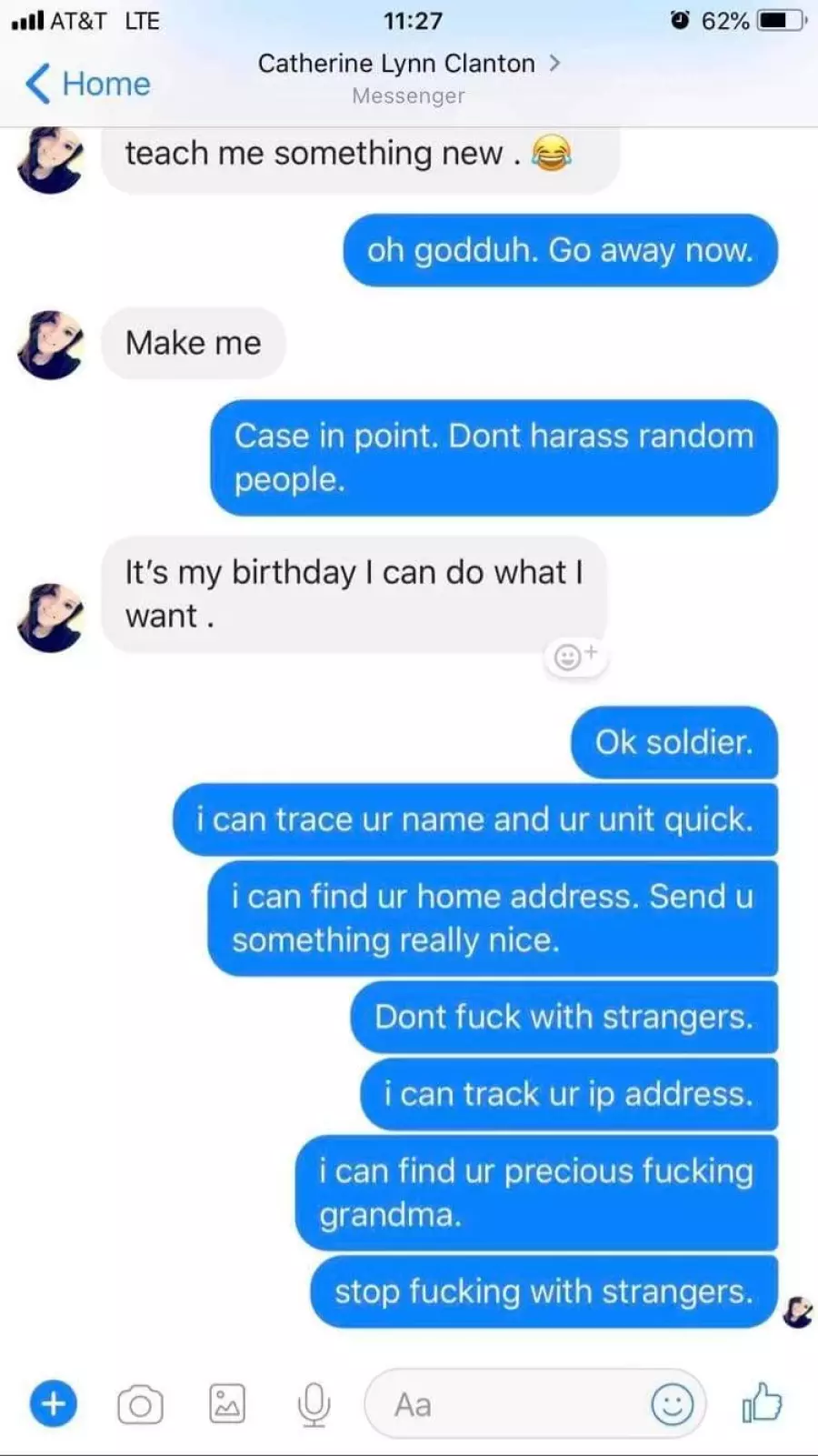Tap "oh godduh. Go away now." bubble
Viewport: 818px width, 1456px height.
(x=560, y=250)
